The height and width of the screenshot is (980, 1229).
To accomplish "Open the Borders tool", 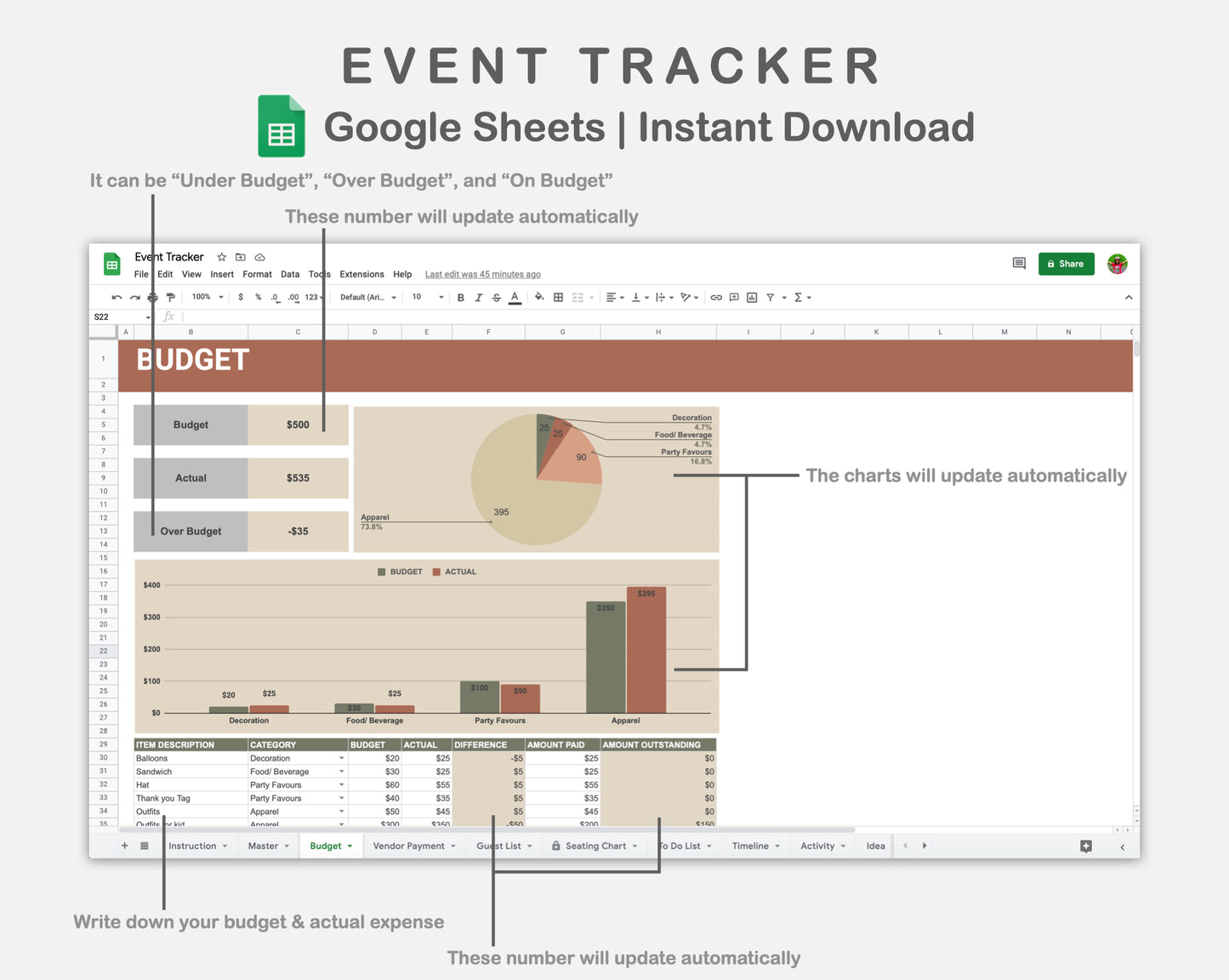I will (557, 297).
